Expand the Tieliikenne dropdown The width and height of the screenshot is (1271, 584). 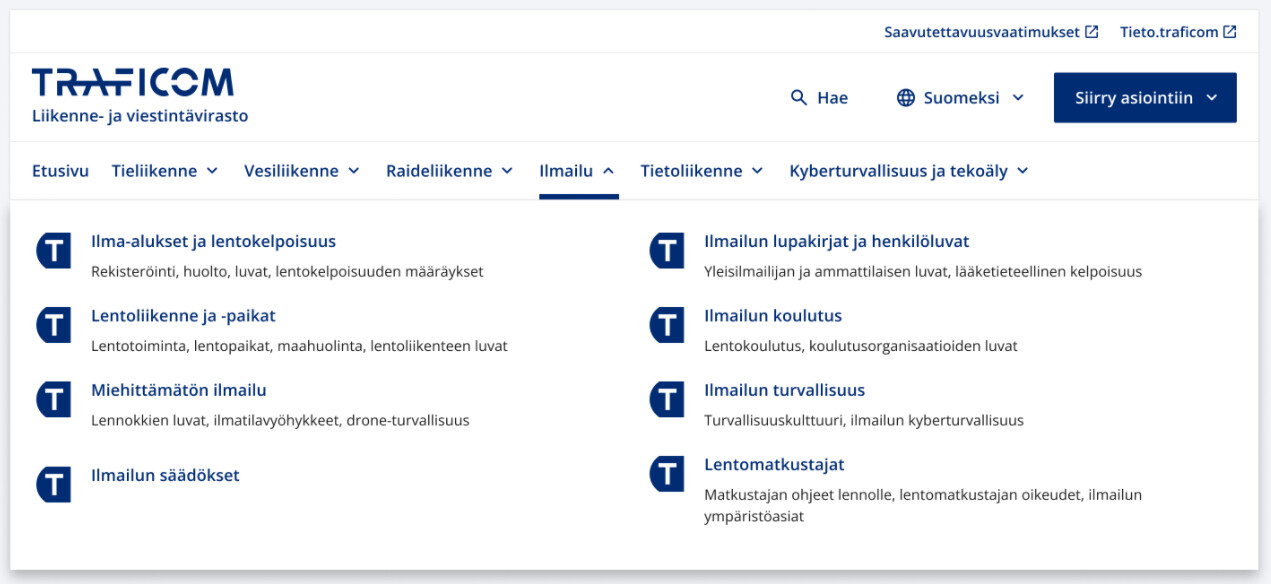click(x=166, y=170)
